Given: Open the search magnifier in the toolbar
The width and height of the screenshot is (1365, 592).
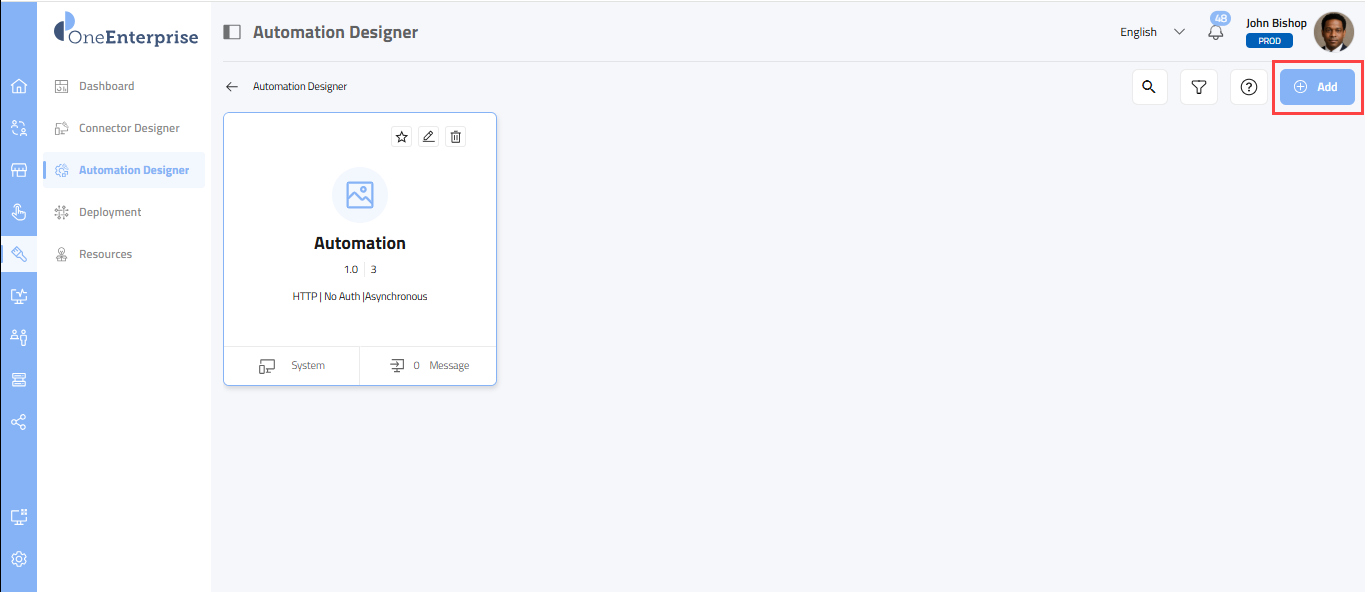Looking at the screenshot, I should (x=1149, y=87).
